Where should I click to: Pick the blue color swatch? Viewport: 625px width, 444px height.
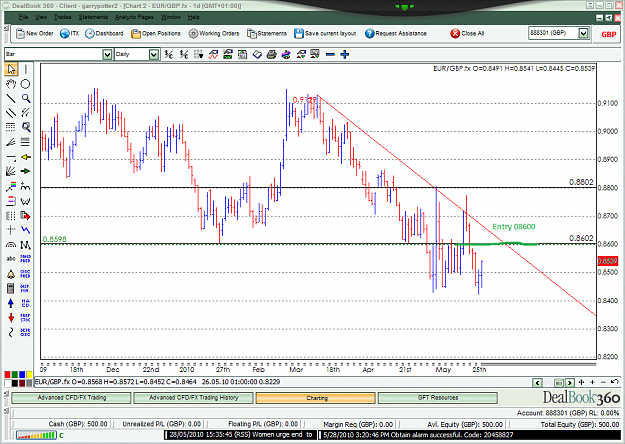22,375
